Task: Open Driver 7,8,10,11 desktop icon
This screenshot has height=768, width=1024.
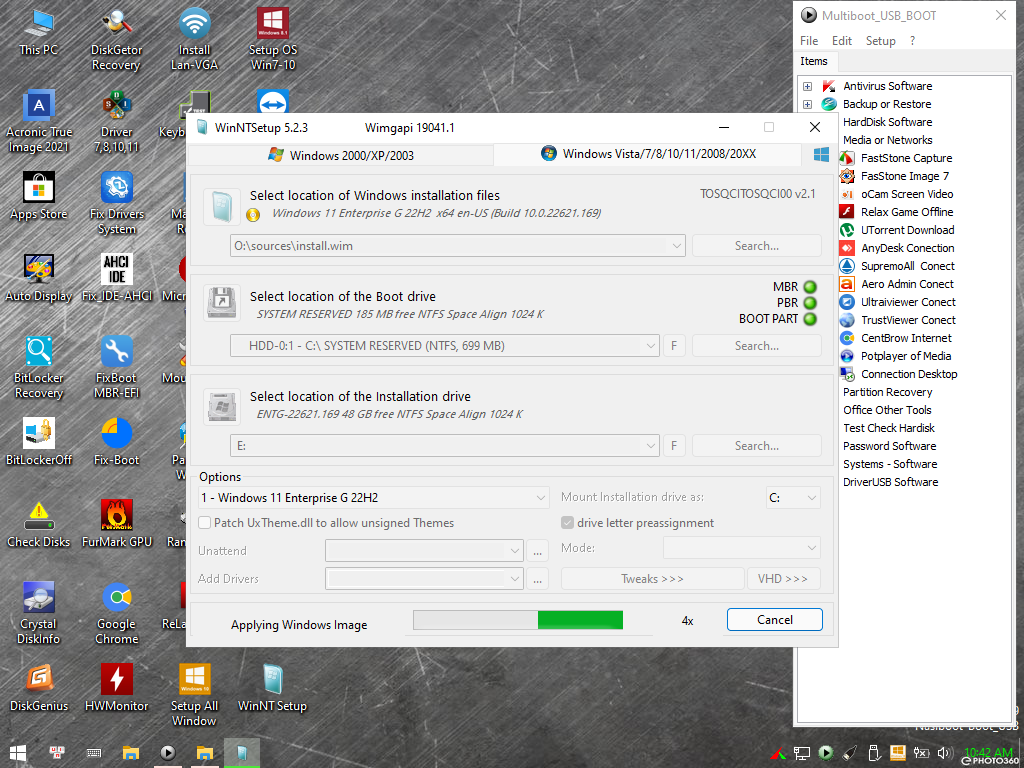Action: point(116,122)
